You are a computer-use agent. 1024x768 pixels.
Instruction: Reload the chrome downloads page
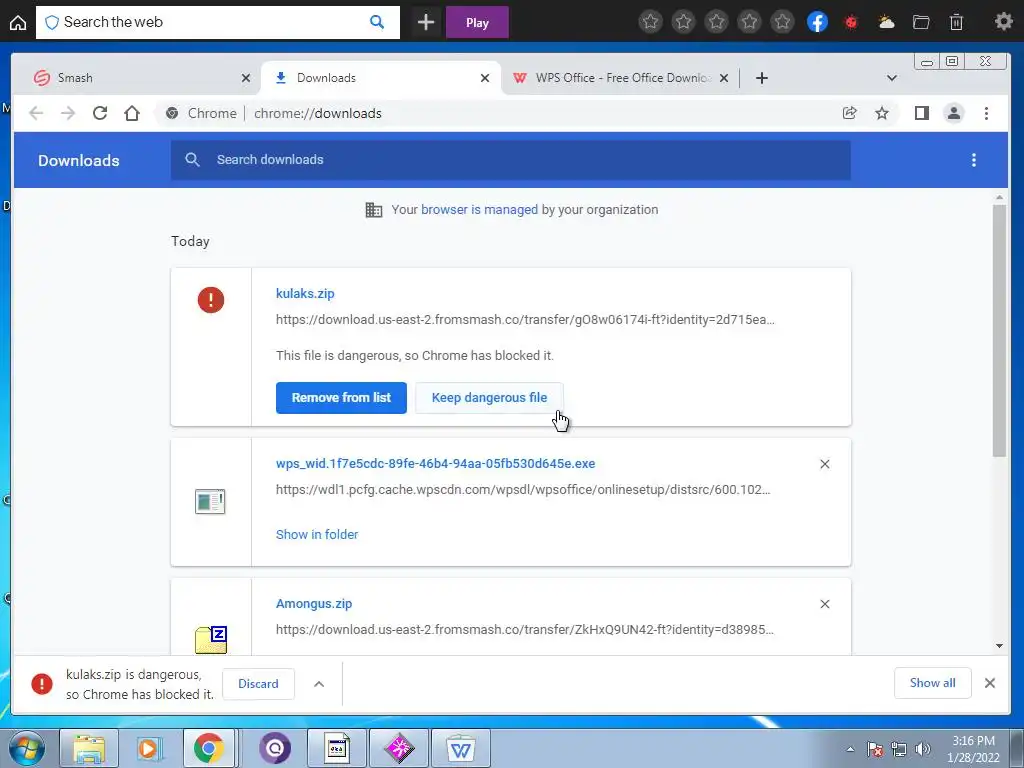(100, 113)
